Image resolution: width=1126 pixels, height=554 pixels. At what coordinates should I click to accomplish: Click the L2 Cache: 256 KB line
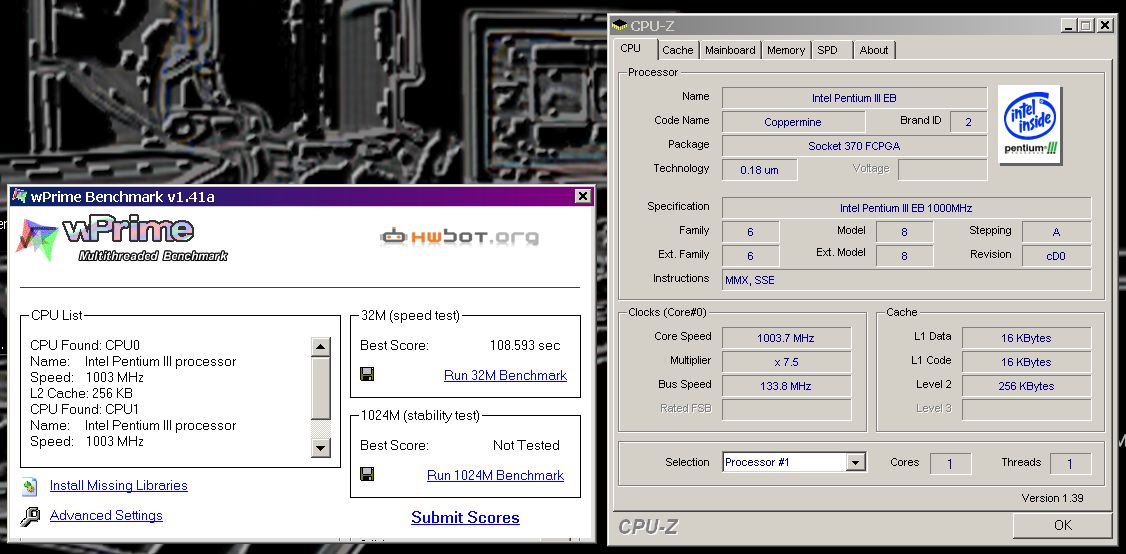81,394
